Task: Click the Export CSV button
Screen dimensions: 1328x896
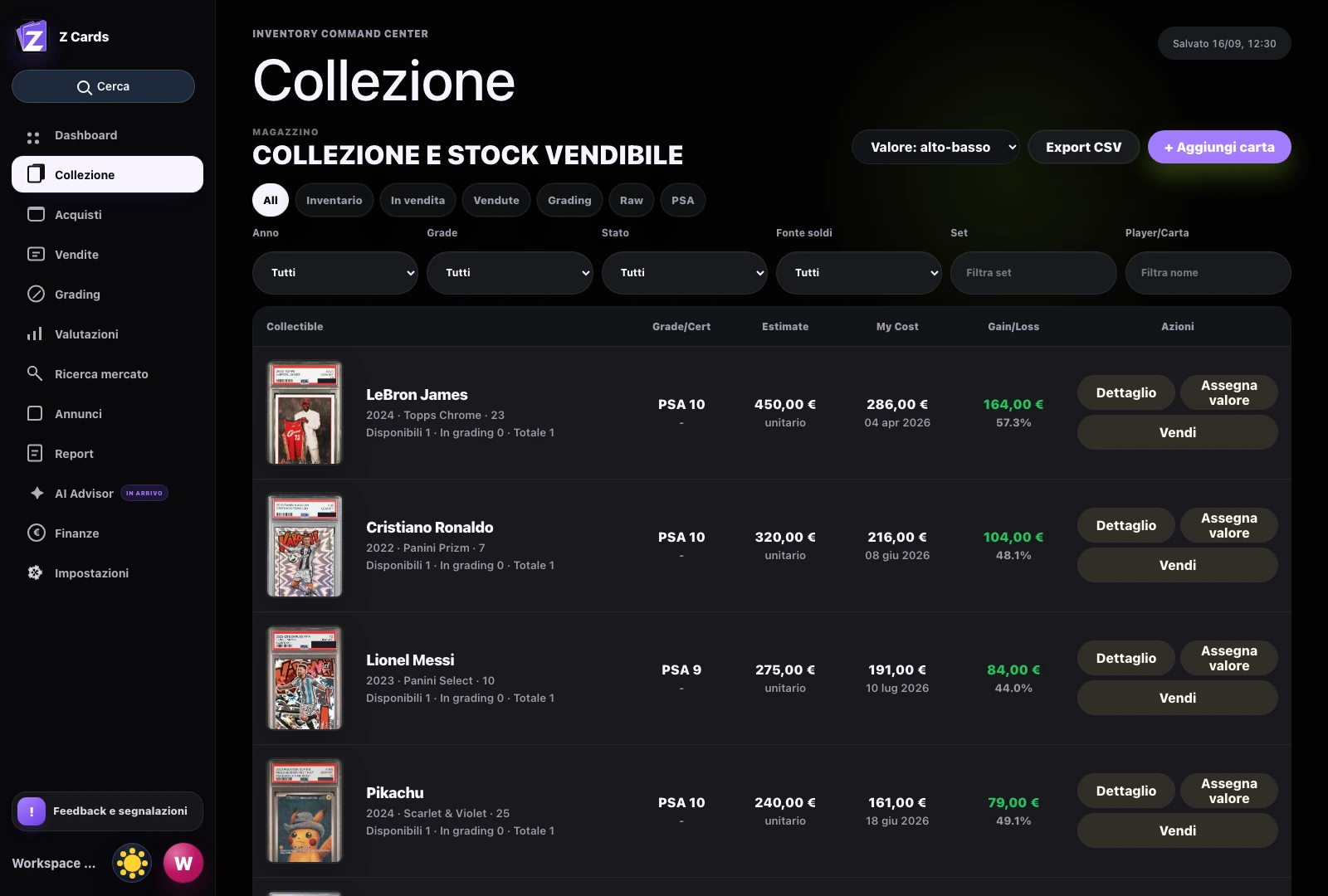Action: click(1084, 147)
